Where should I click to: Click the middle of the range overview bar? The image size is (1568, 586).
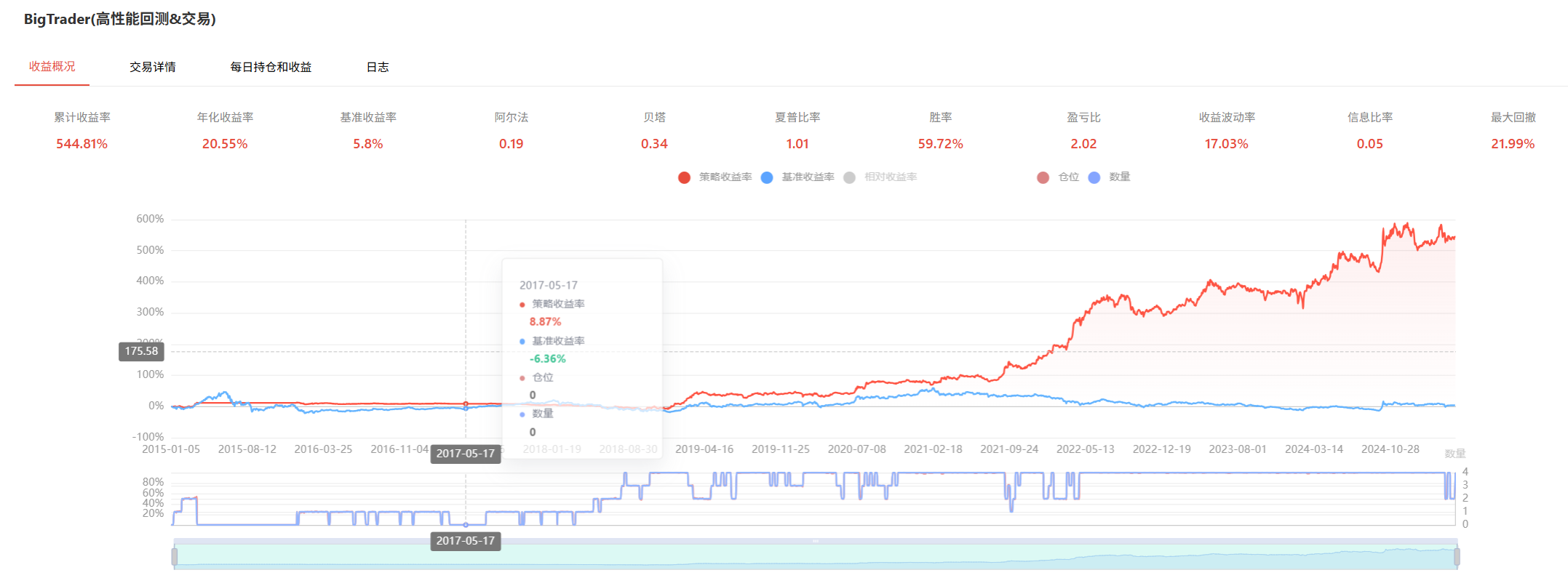pyautogui.click(x=815, y=557)
